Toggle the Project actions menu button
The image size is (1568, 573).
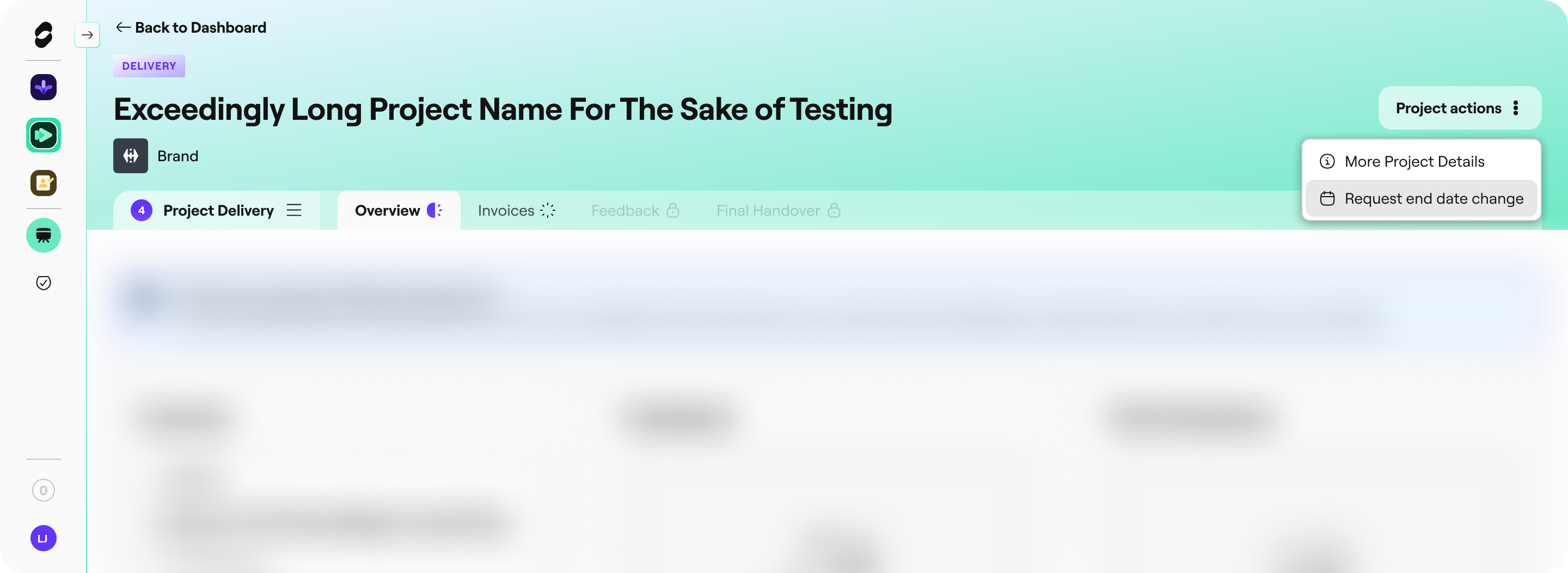[1460, 108]
